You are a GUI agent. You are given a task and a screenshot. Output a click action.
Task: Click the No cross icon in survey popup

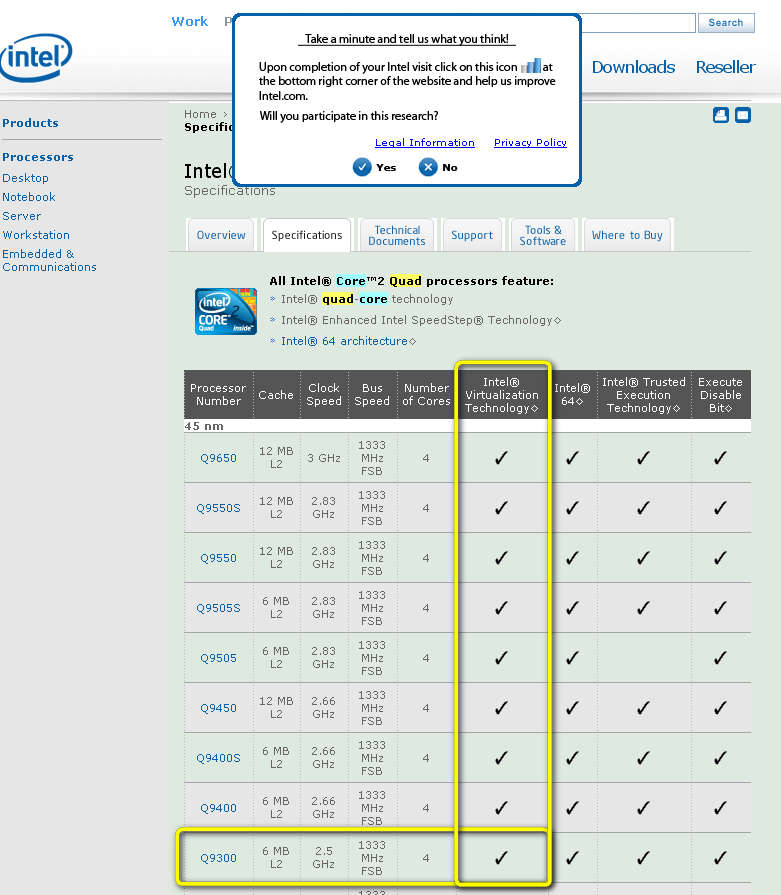pyautogui.click(x=428, y=167)
